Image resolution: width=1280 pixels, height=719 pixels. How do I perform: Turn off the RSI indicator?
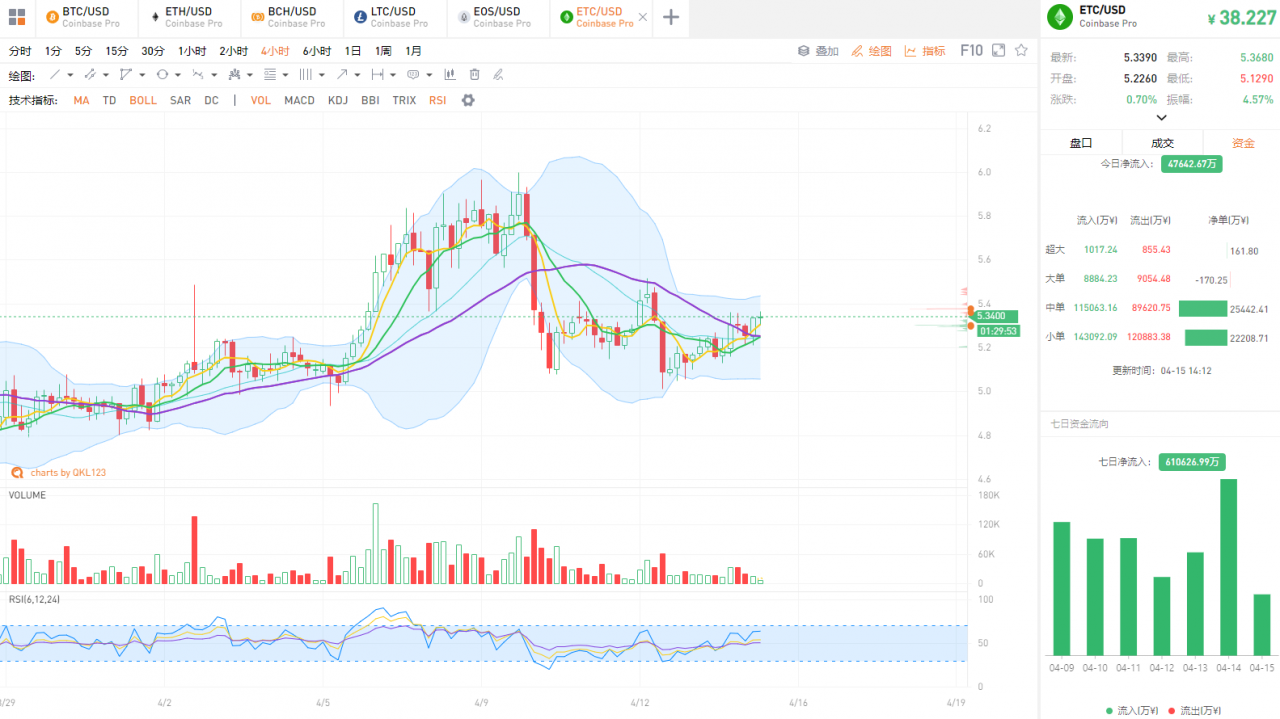437,101
